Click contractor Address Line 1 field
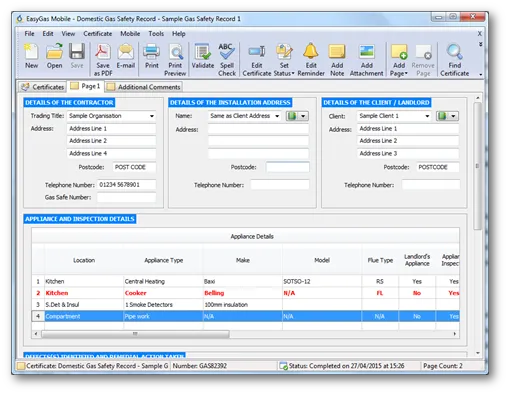The image size is (508, 394). [111, 129]
